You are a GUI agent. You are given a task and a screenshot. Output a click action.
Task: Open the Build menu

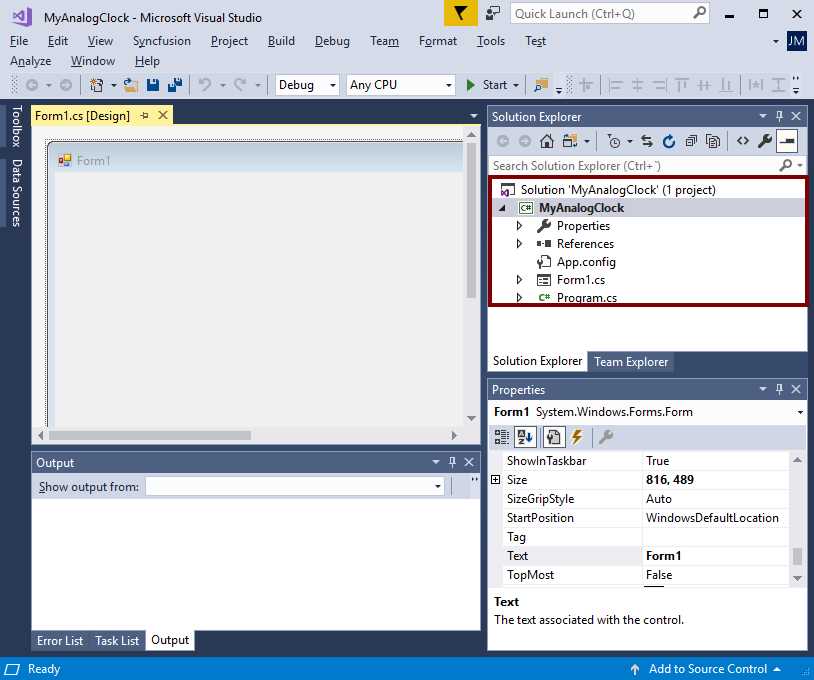coord(281,41)
